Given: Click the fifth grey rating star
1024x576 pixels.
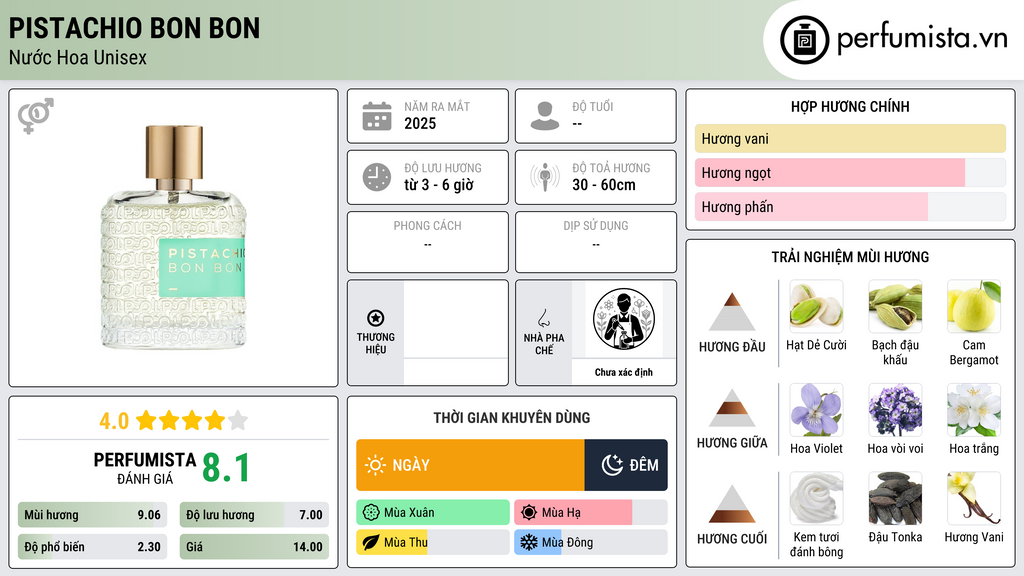Looking at the screenshot, I should pos(238,420).
